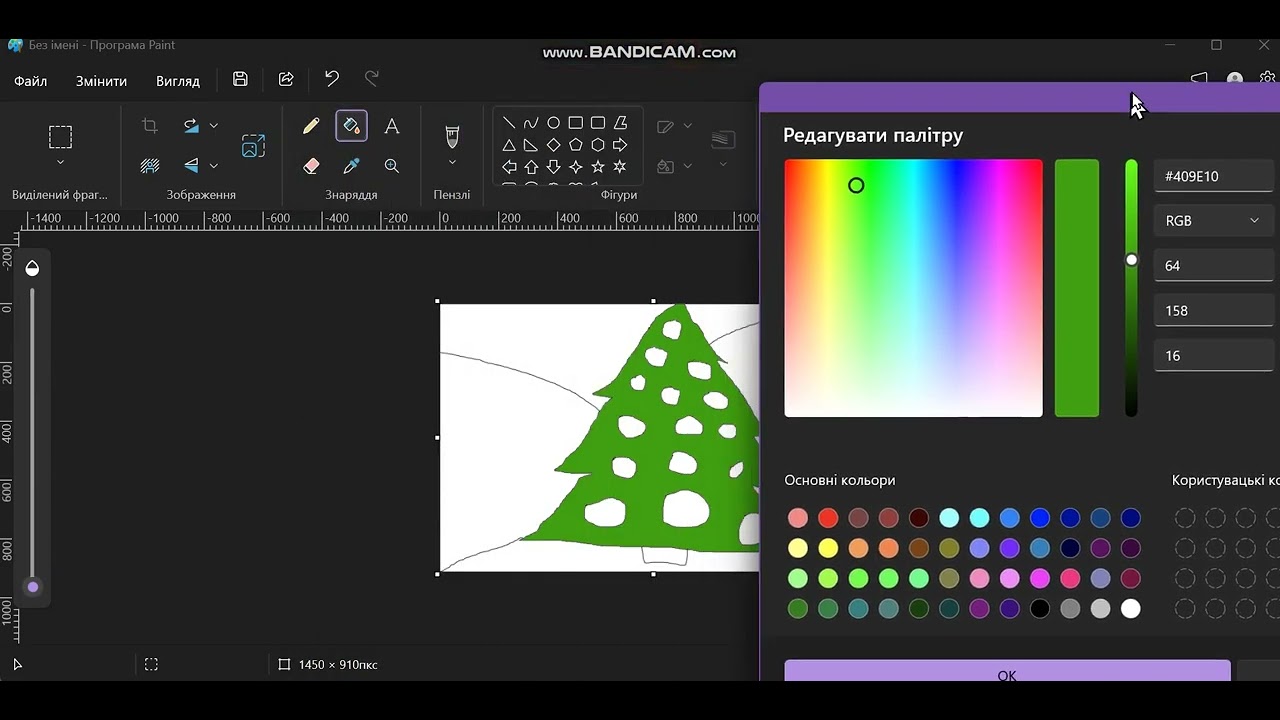The height and width of the screenshot is (720, 1280).
Task: Select the Line shape
Action: coord(509,123)
